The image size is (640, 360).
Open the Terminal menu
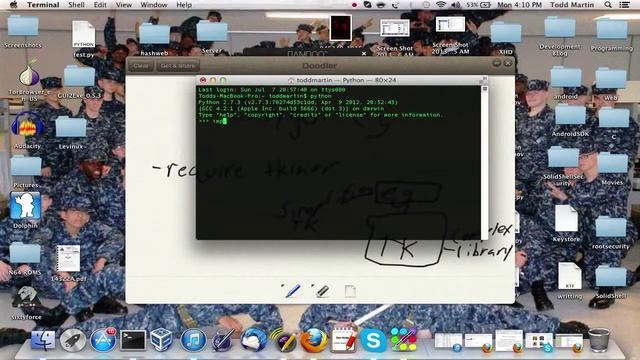click(43, 5)
